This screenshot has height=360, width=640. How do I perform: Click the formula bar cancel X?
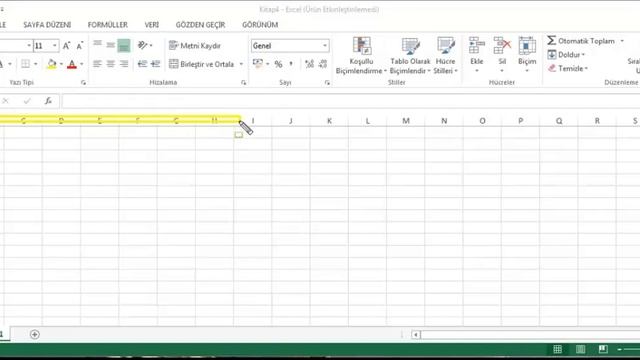(5, 101)
